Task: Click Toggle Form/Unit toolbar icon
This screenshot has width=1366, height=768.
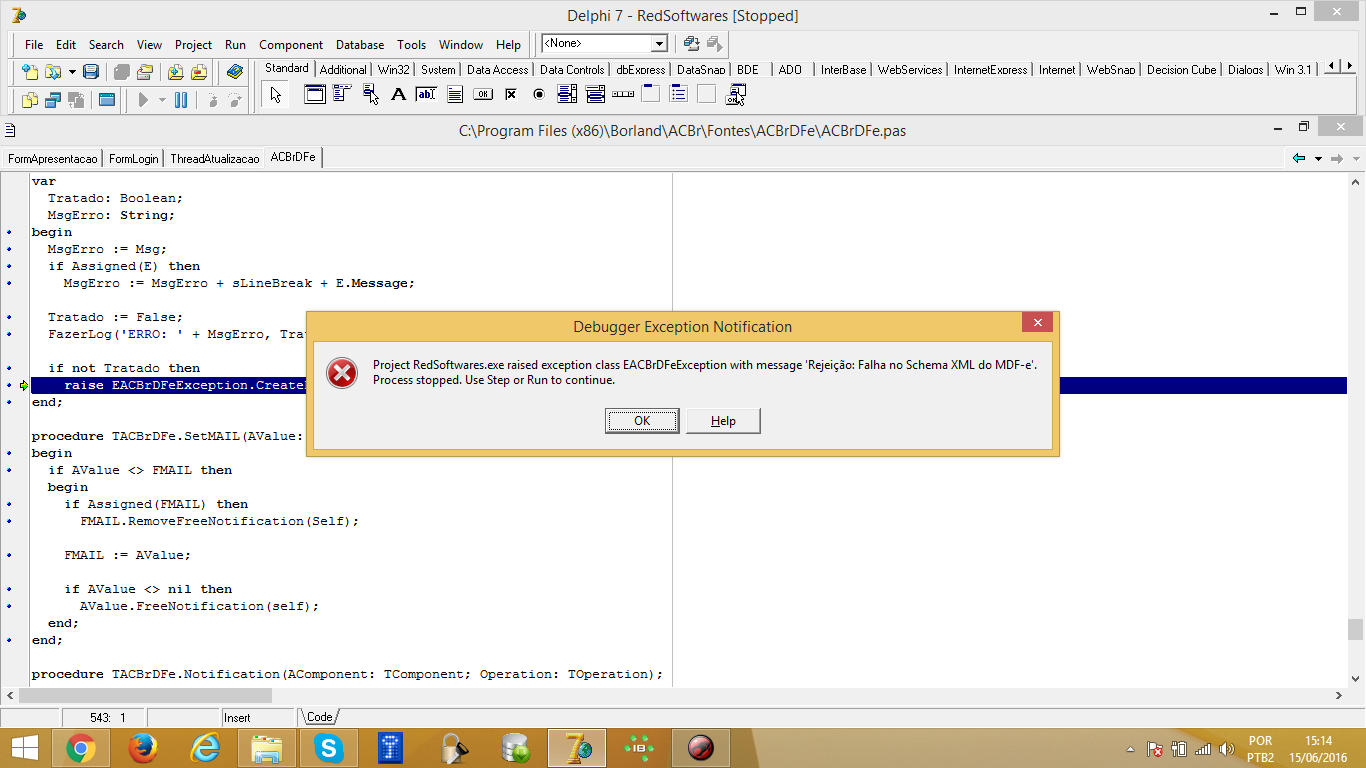Action: click(x=76, y=100)
